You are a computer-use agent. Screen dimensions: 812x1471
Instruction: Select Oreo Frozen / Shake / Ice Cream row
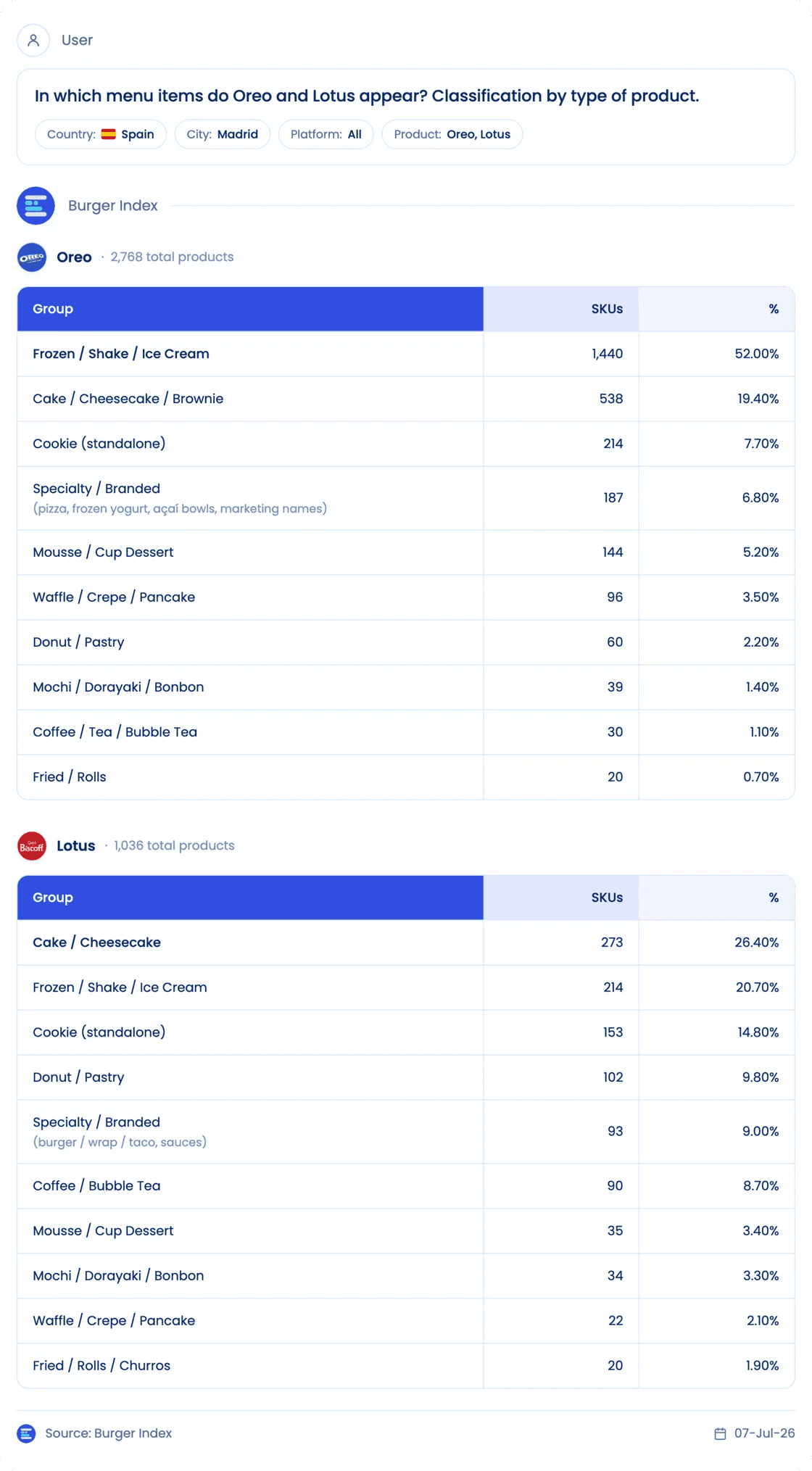[406, 354]
